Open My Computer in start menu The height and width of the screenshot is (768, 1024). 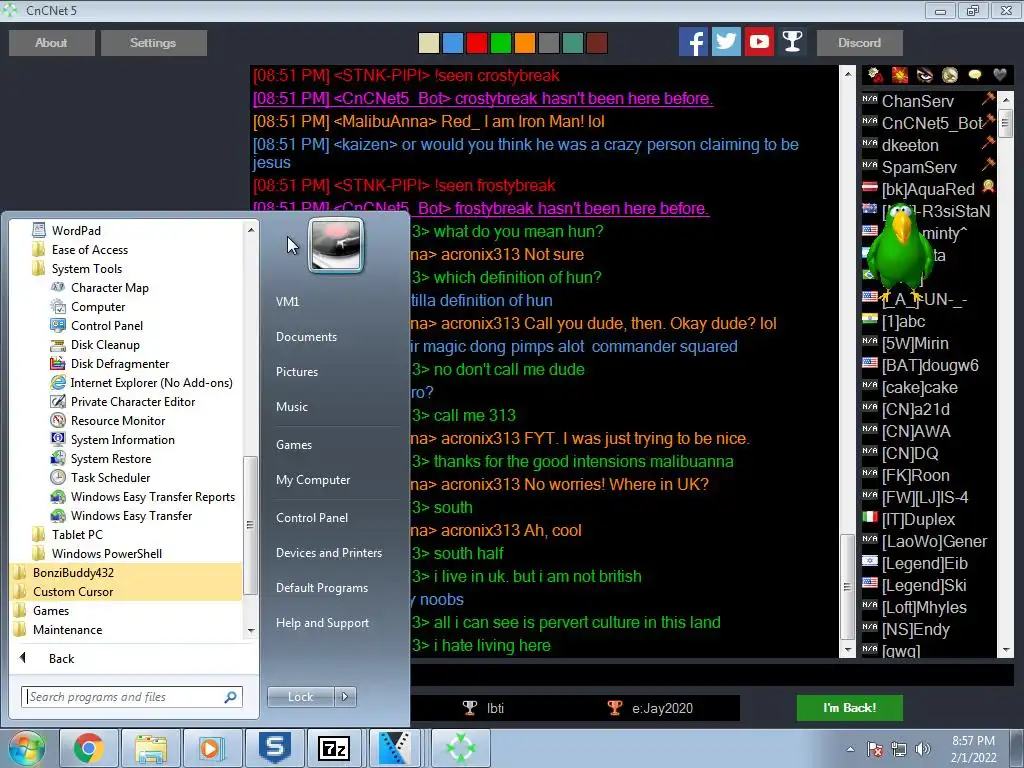[x=313, y=480]
